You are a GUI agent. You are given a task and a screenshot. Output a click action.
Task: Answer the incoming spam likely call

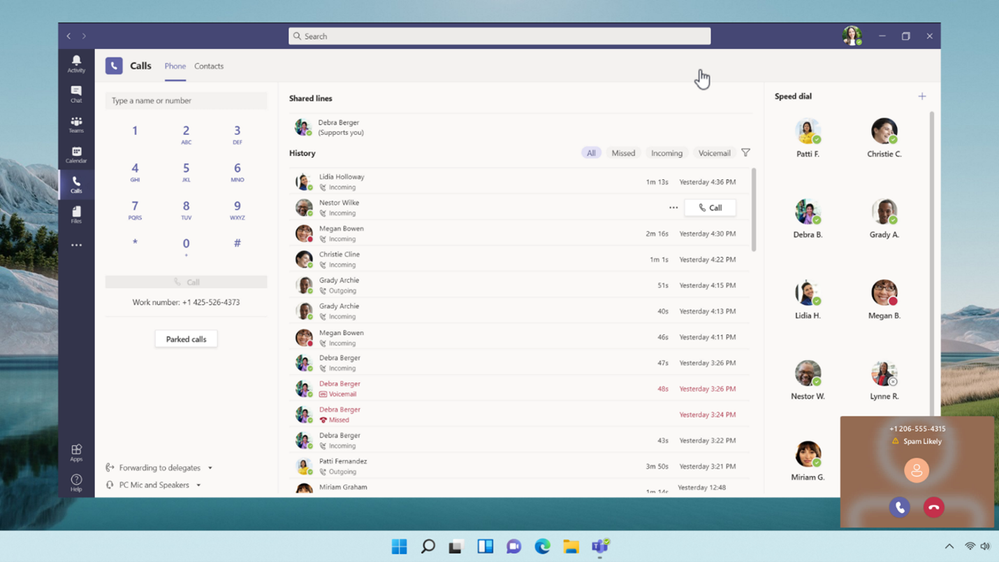900,507
